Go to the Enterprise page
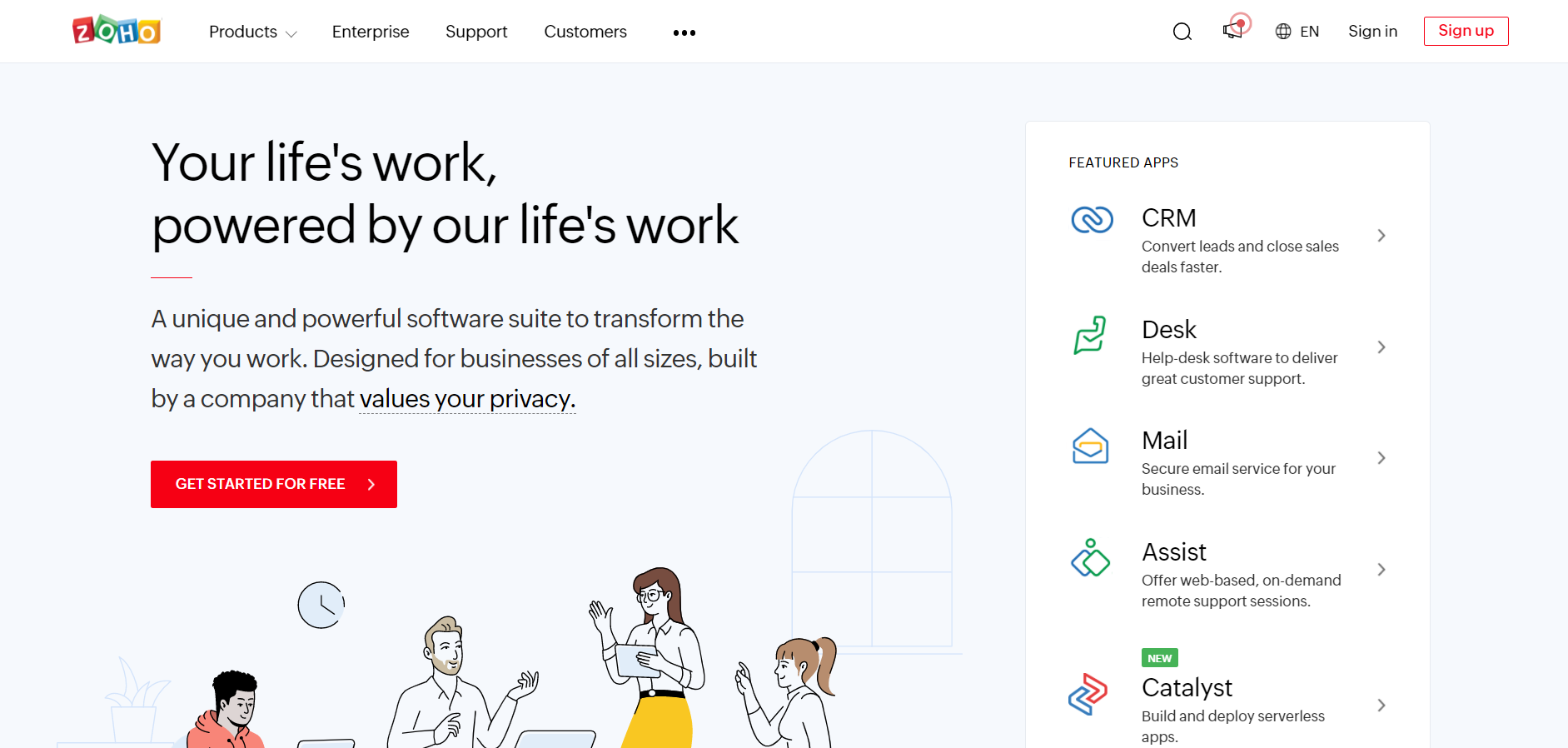1568x748 pixels. (x=371, y=32)
